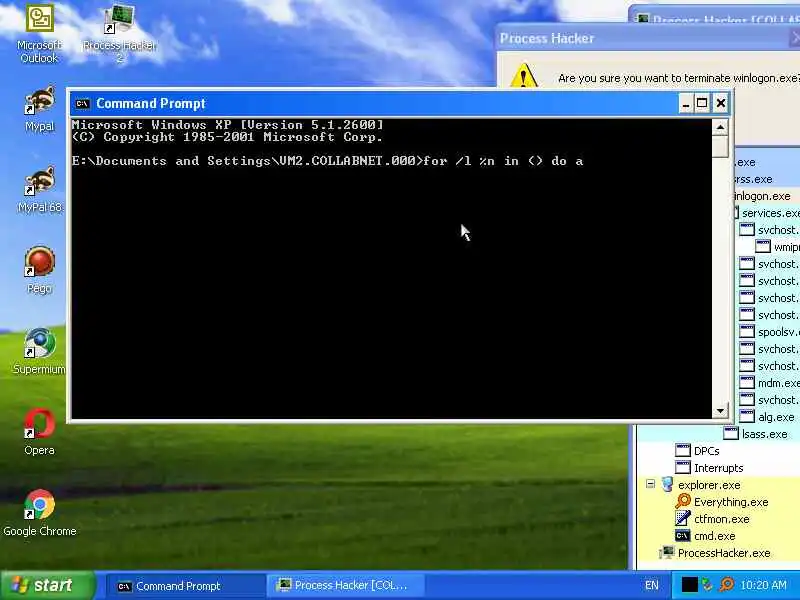Switch to Process Hacker taskbar button
800x600 pixels.
tap(345, 586)
